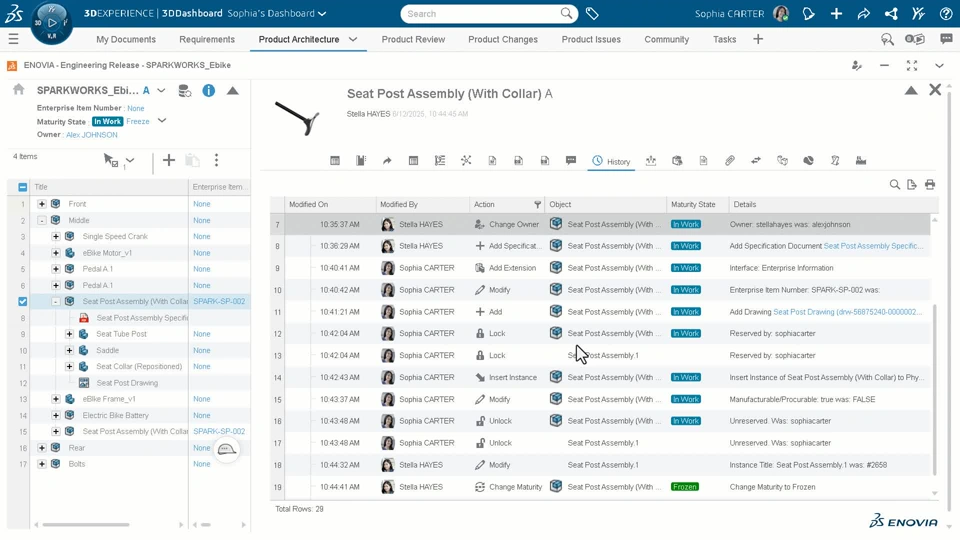Collapse the header with the triangle beside info icon
960x540 pixels.
click(233, 91)
